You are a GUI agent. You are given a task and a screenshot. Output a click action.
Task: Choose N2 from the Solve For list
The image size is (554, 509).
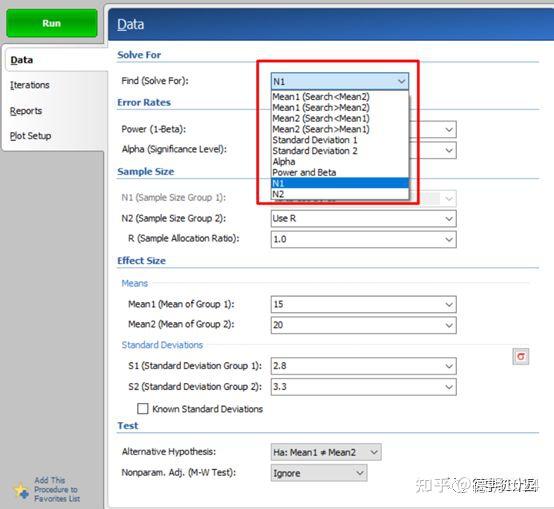[x=340, y=194]
